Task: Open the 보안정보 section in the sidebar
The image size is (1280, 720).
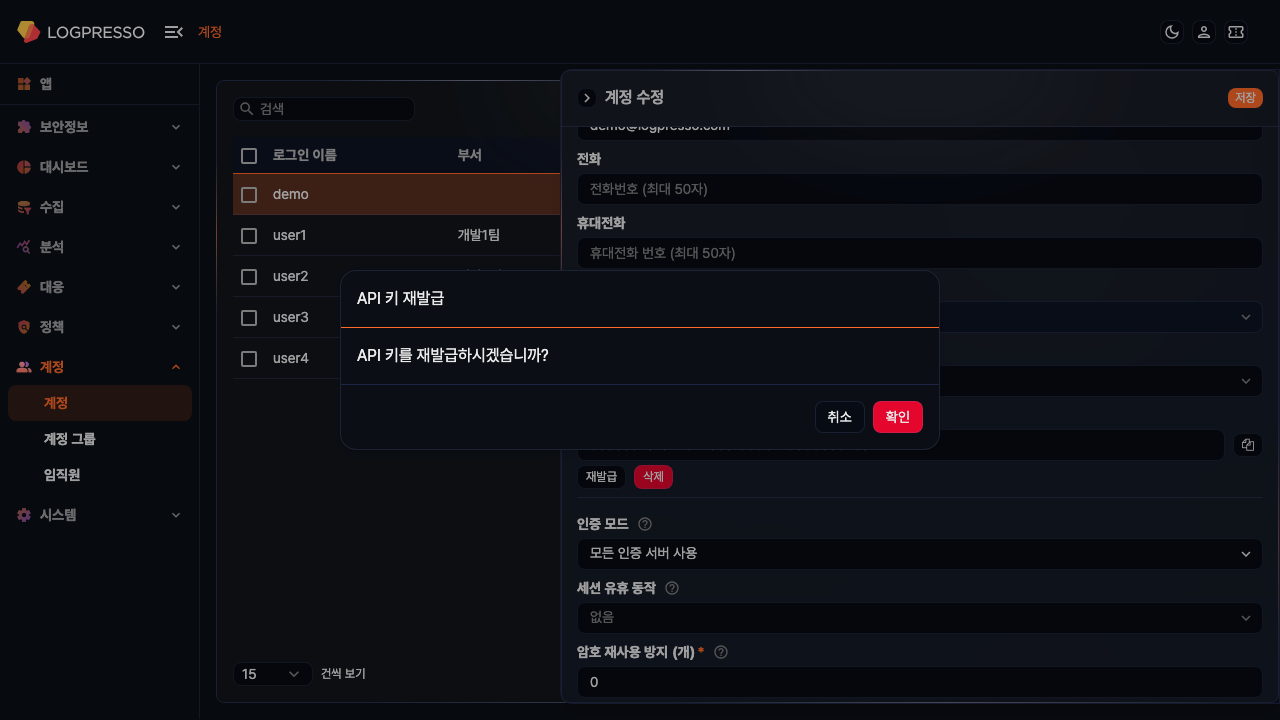Action: click(23, 127)
